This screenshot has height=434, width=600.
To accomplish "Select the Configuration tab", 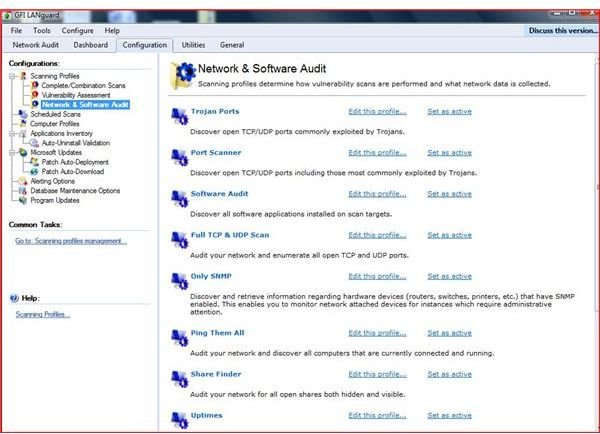I will [145, 45].
